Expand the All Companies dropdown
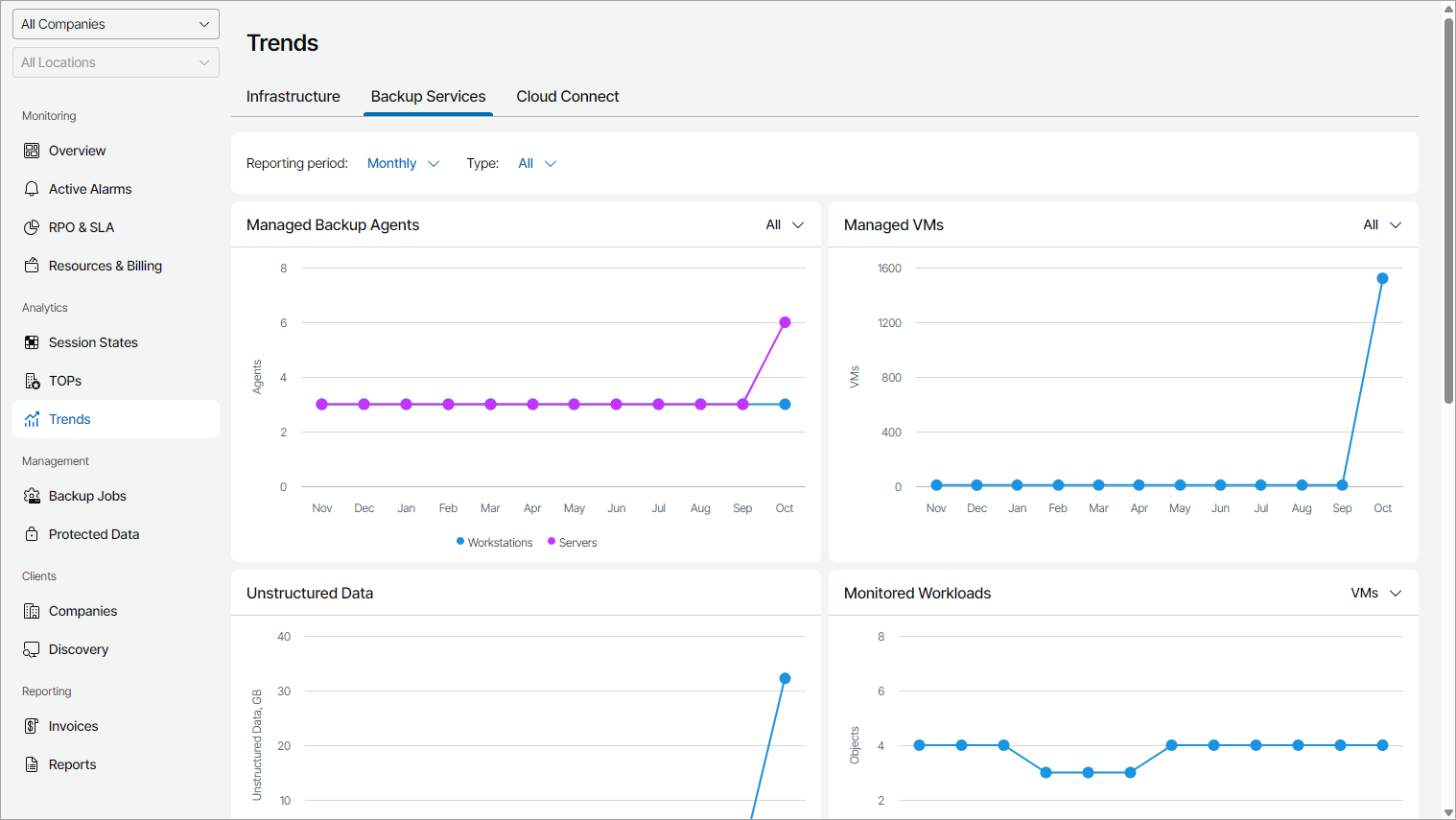 point(116,24)
